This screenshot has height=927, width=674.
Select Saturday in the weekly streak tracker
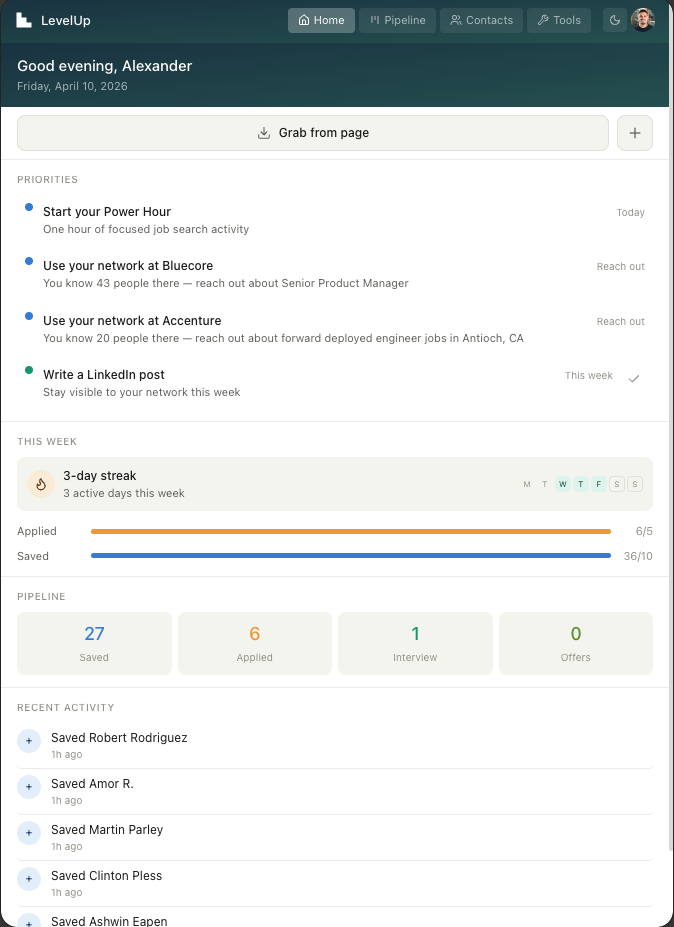click(x=616, y=484)
